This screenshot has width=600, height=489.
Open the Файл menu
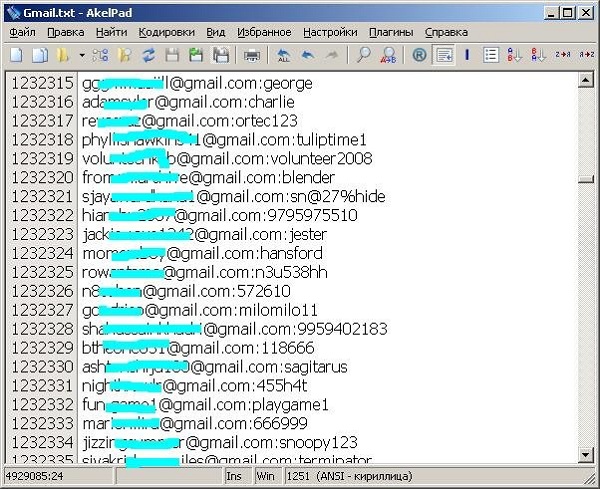pos(22,33)
